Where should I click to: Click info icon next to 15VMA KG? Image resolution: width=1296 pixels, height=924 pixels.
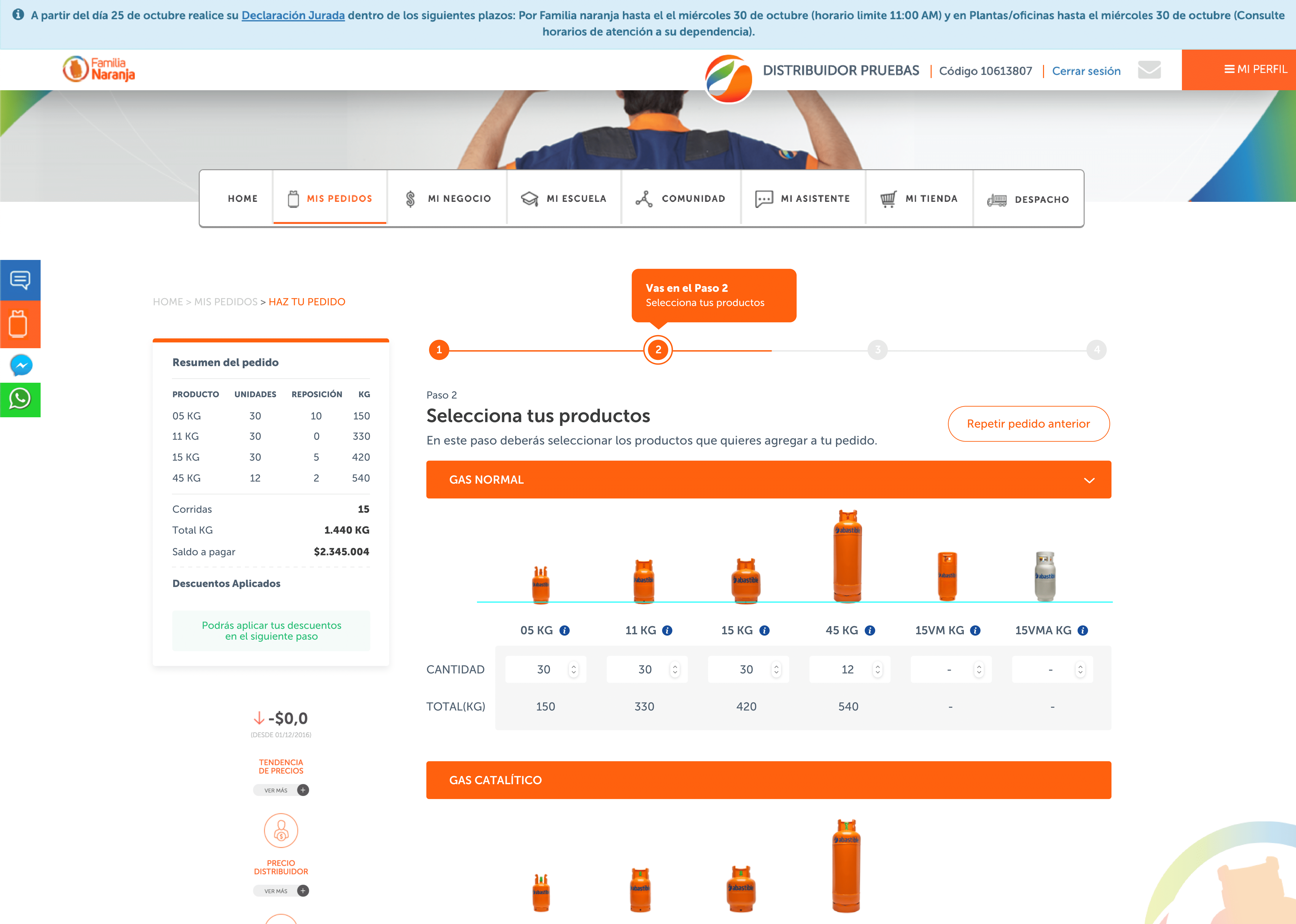(1083, 631)
